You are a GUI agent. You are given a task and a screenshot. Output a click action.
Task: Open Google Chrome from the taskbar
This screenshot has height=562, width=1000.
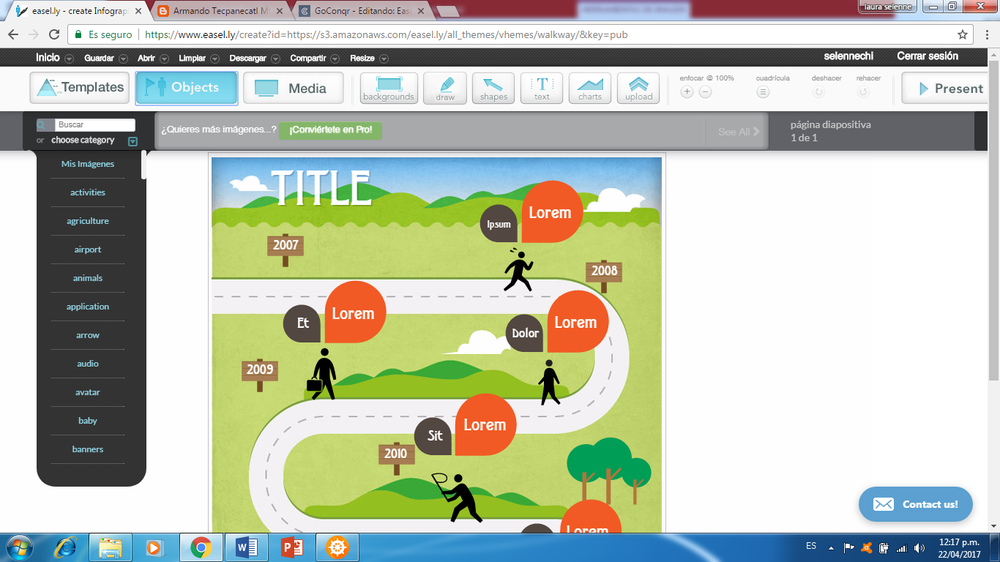pyautogui.click(x=200, y=547)
